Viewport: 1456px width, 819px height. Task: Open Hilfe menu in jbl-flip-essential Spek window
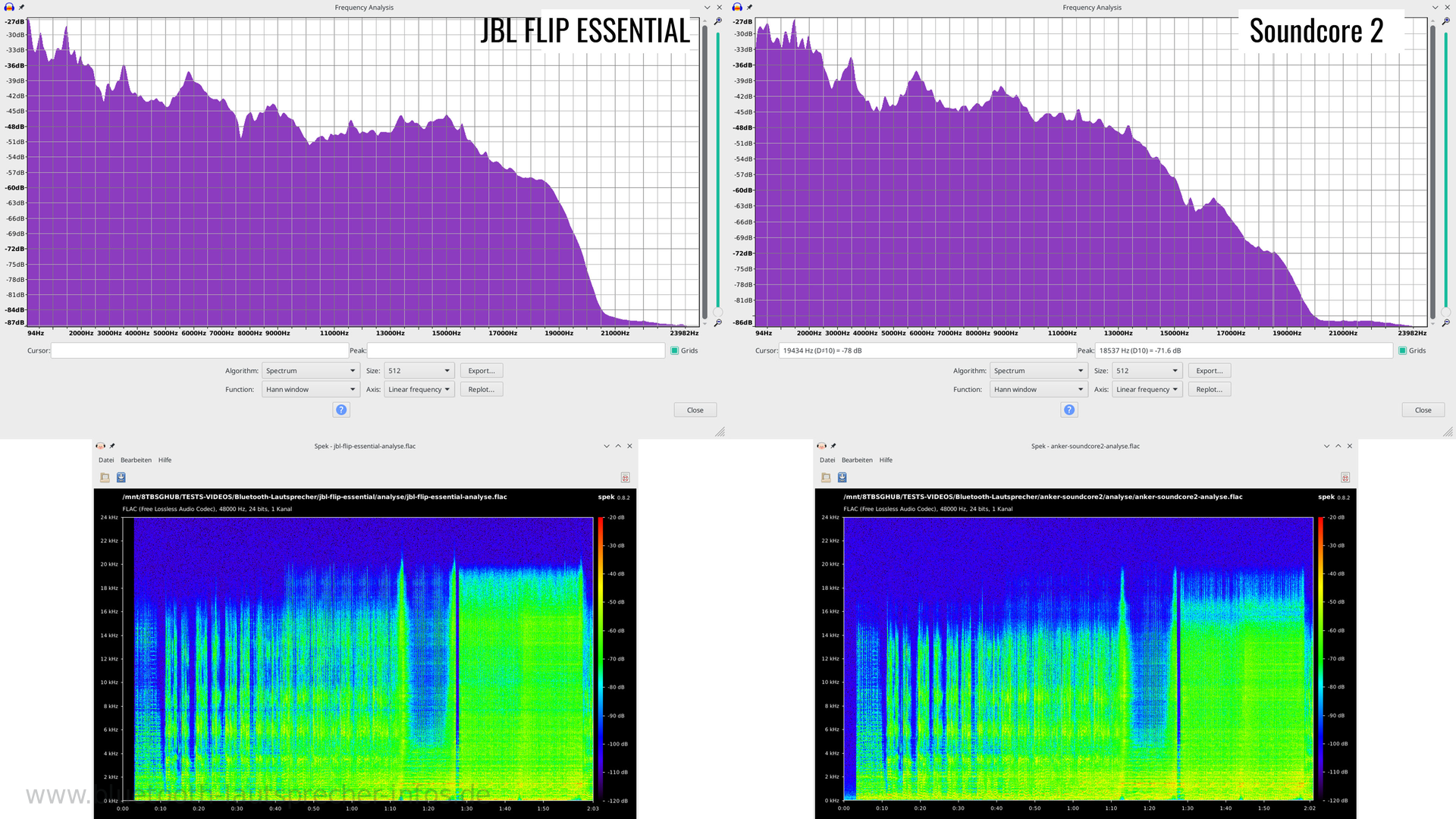[165, 460]
